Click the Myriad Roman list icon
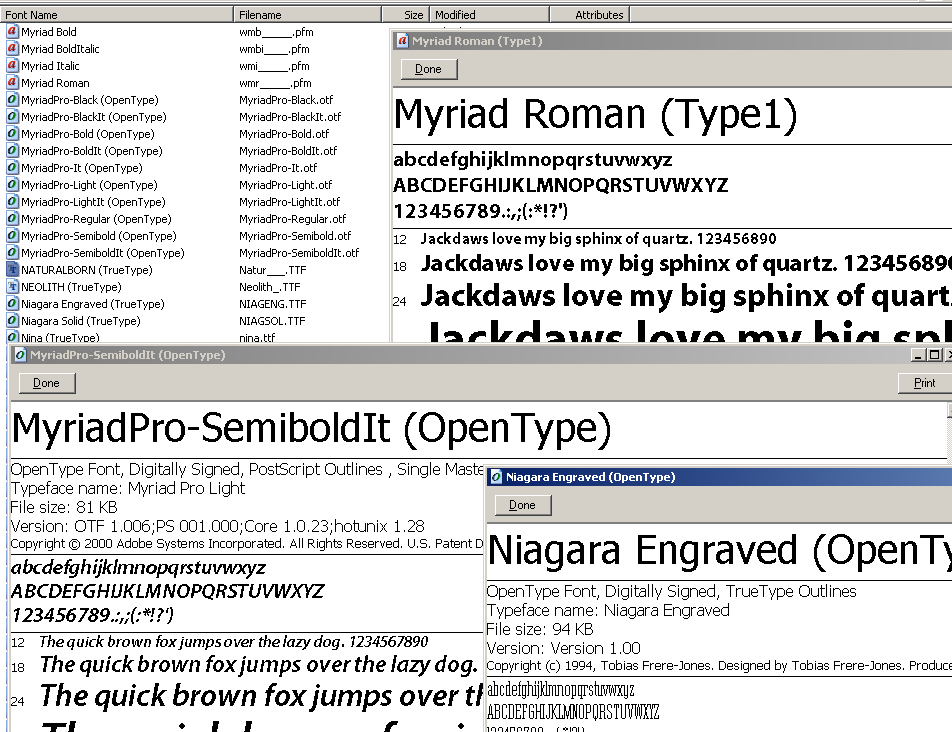Screen dimensions: 952x732 [12, 83]
